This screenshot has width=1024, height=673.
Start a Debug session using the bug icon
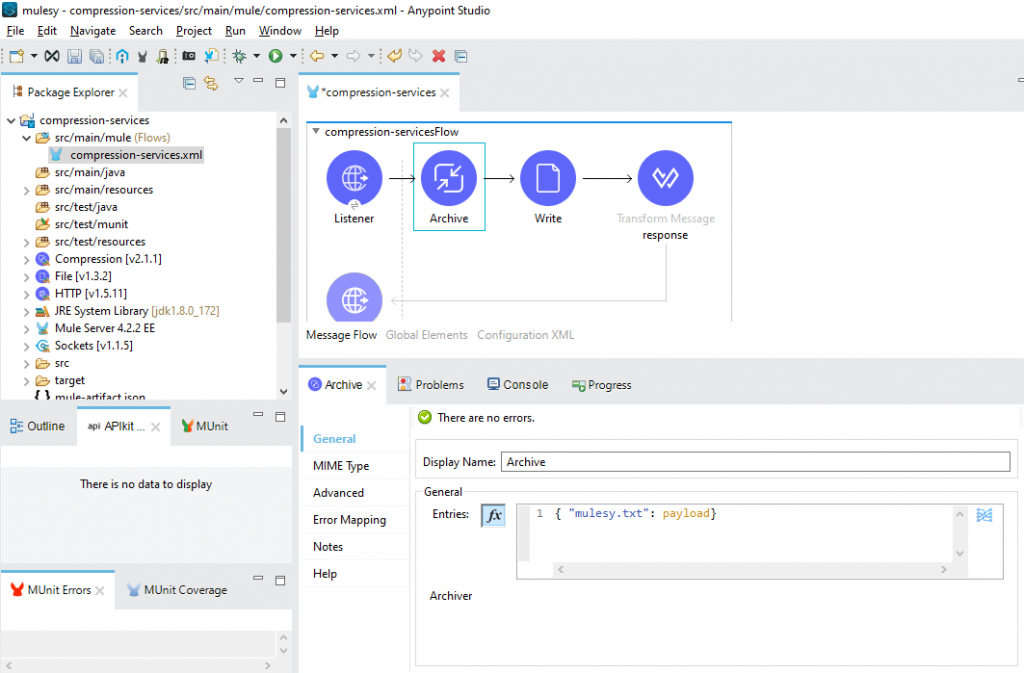pyautogui.click(x=238, y=56)
